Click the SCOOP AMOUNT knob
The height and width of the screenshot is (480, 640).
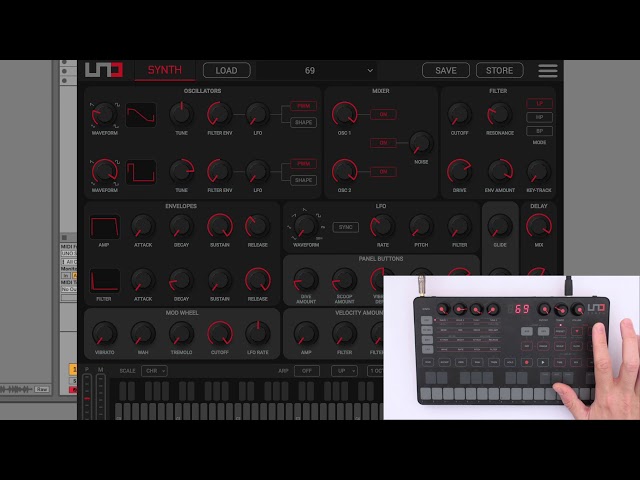pyautogui.click(x=344, y=280)
